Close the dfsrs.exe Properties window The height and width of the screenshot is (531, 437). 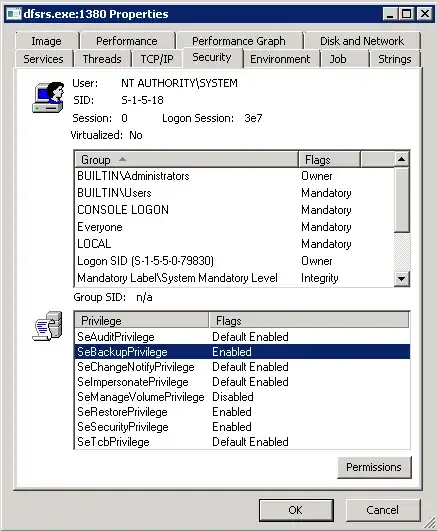pyautogui.click(x=425, y=14)
